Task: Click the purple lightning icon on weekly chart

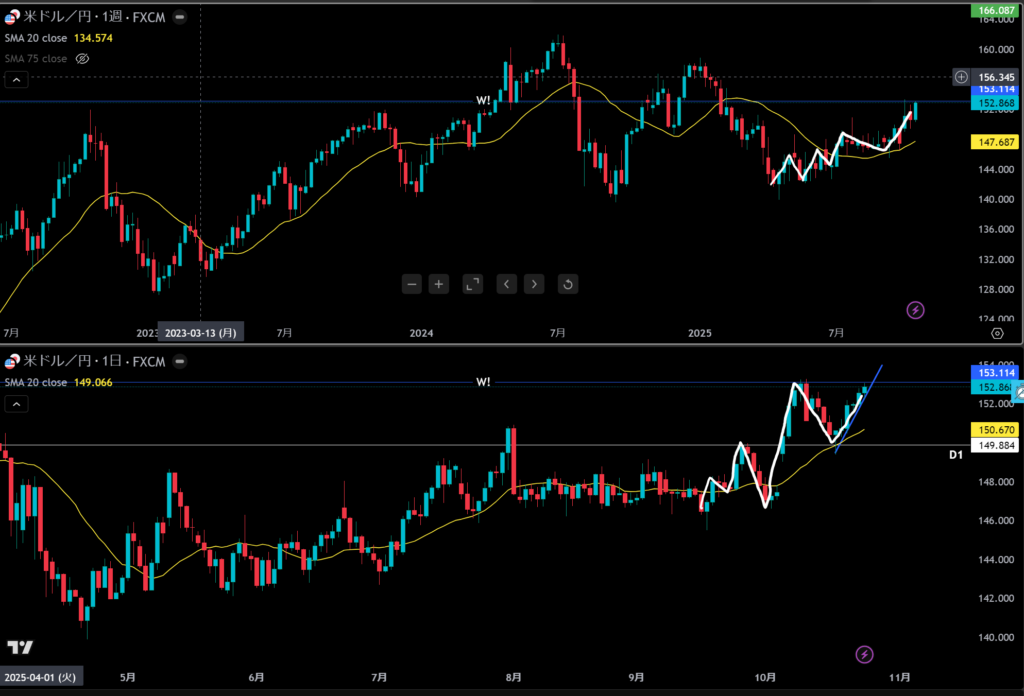Action: point(915,310)
